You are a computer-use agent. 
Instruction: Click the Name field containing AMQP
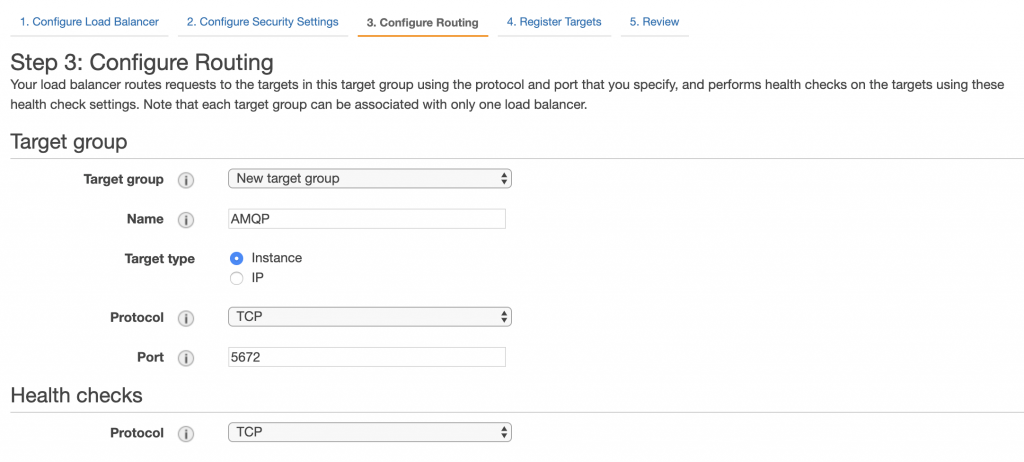pyautogui.click(x=366, y=219)
